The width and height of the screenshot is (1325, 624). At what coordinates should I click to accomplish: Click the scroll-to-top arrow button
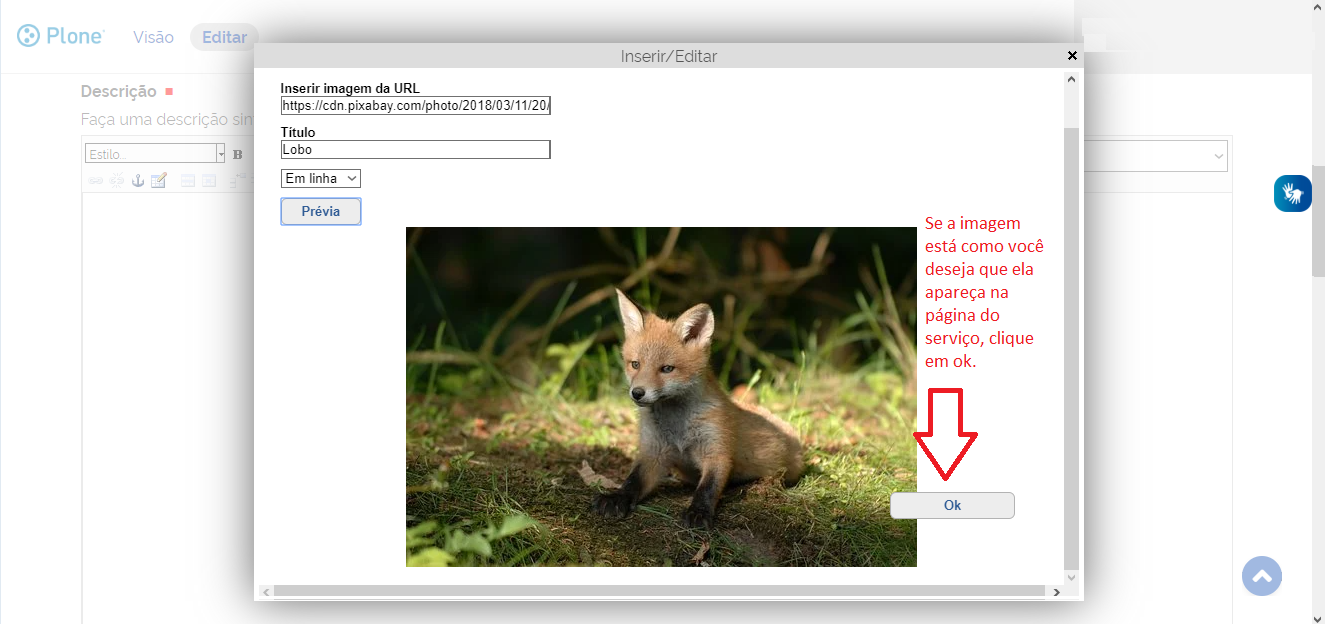pos(1261,576)
